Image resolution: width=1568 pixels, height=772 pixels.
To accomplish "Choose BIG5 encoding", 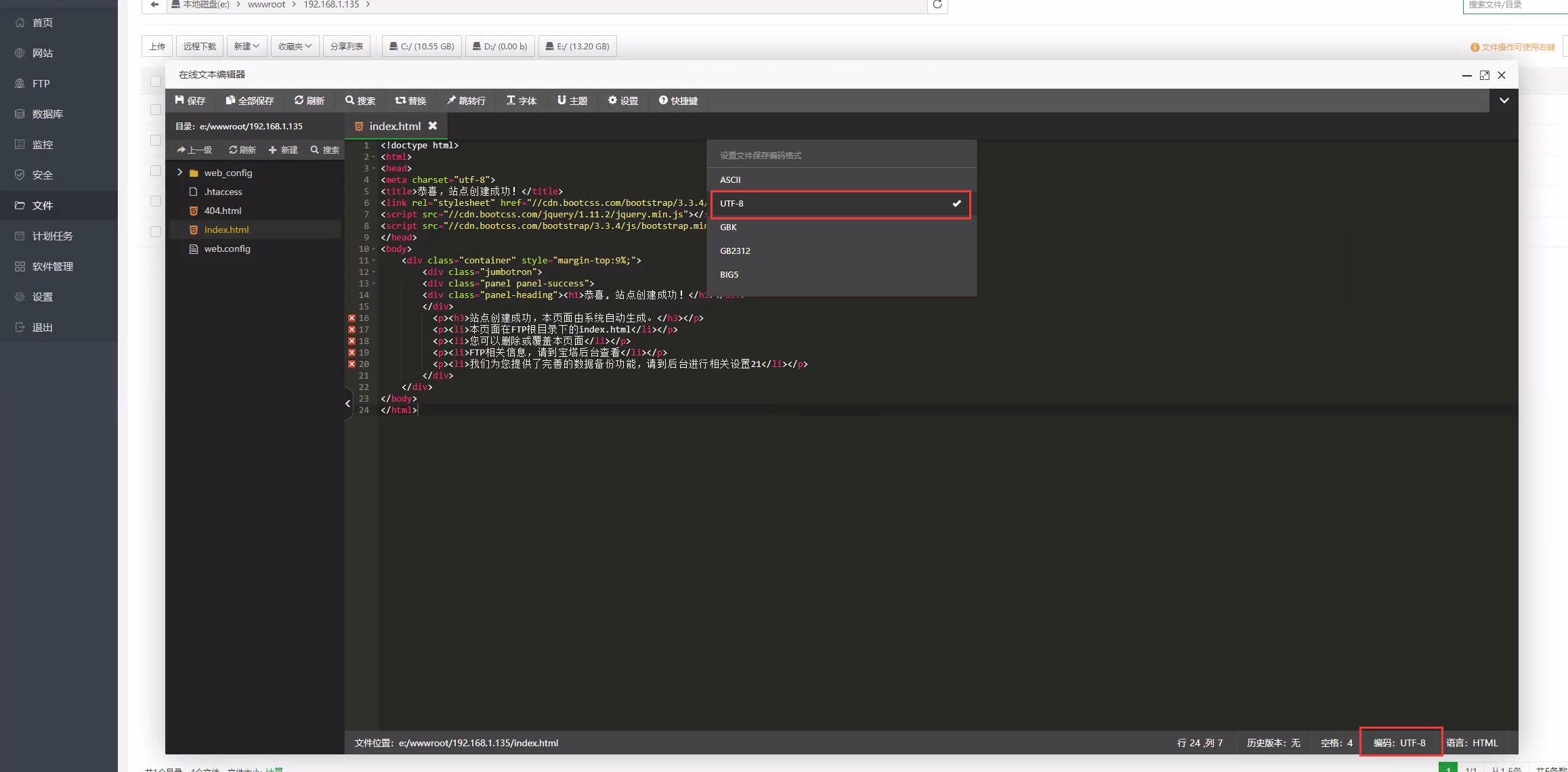I will [841, 274].
